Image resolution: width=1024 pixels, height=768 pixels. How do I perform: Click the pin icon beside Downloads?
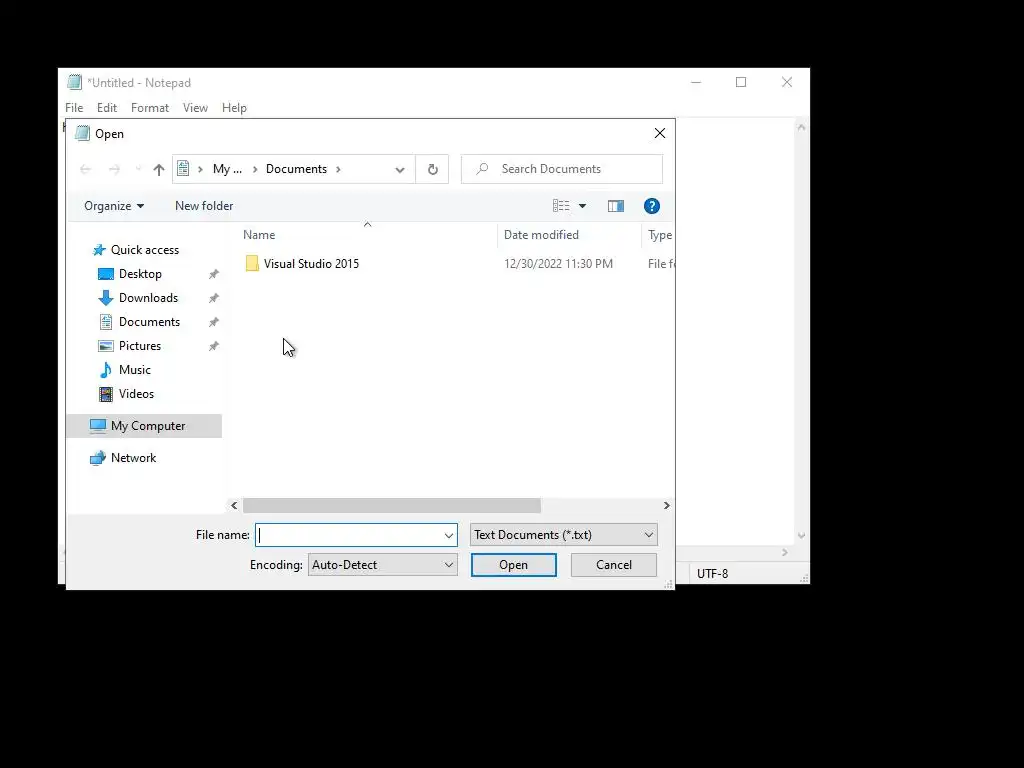click(x=214, y=298)
